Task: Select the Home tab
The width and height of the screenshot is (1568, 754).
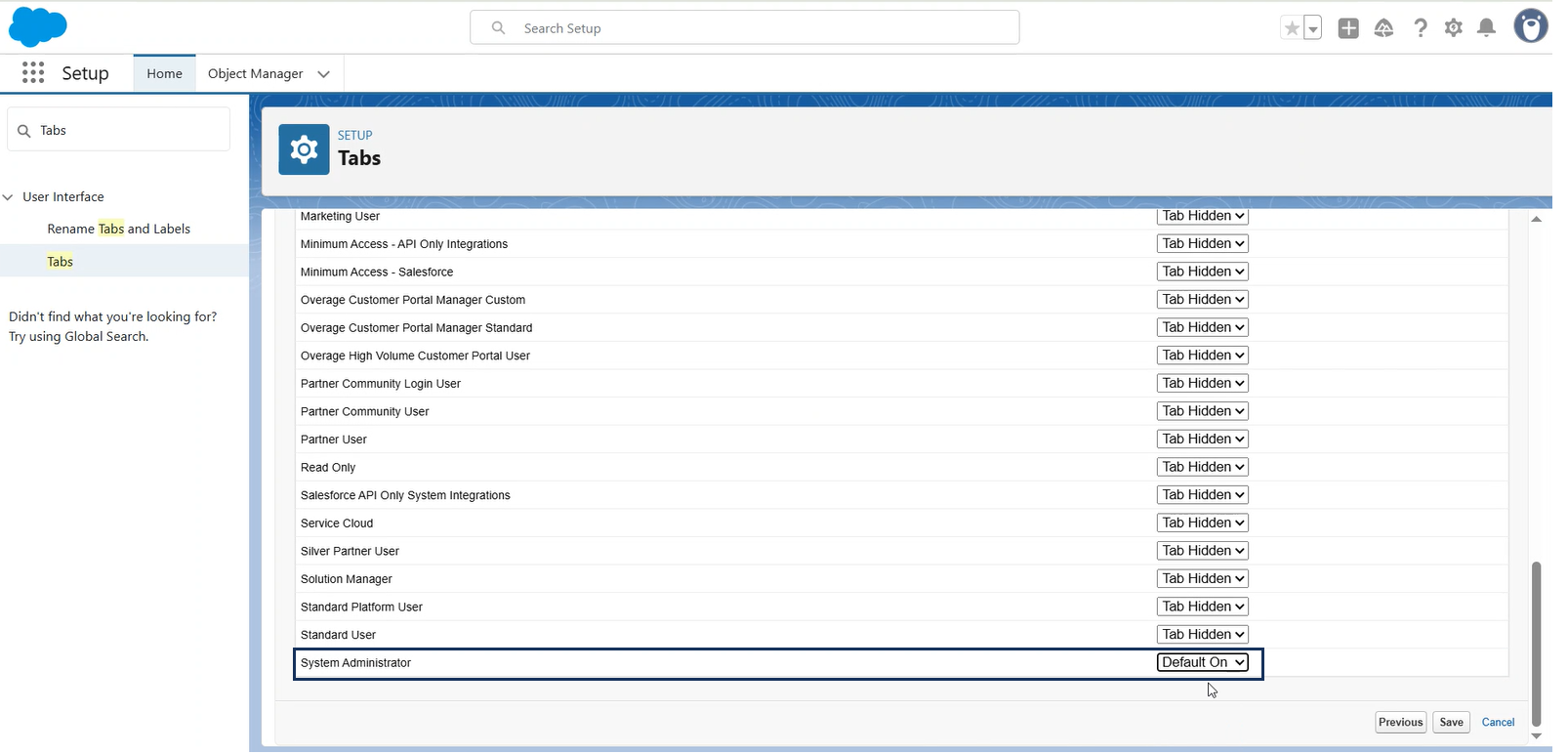Action: (164, 73)
